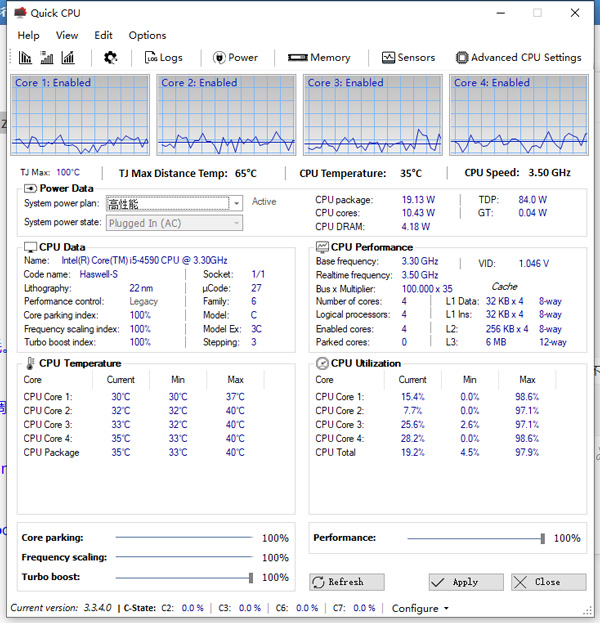Click the VID '1.046 V' value
Screen dimensions: 600x623
point(534,263)
